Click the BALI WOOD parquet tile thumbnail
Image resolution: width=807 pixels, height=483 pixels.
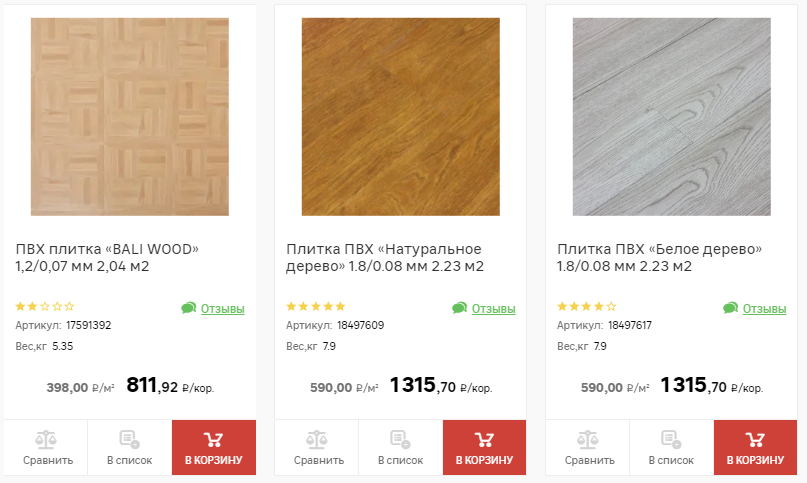coord(130,117)
